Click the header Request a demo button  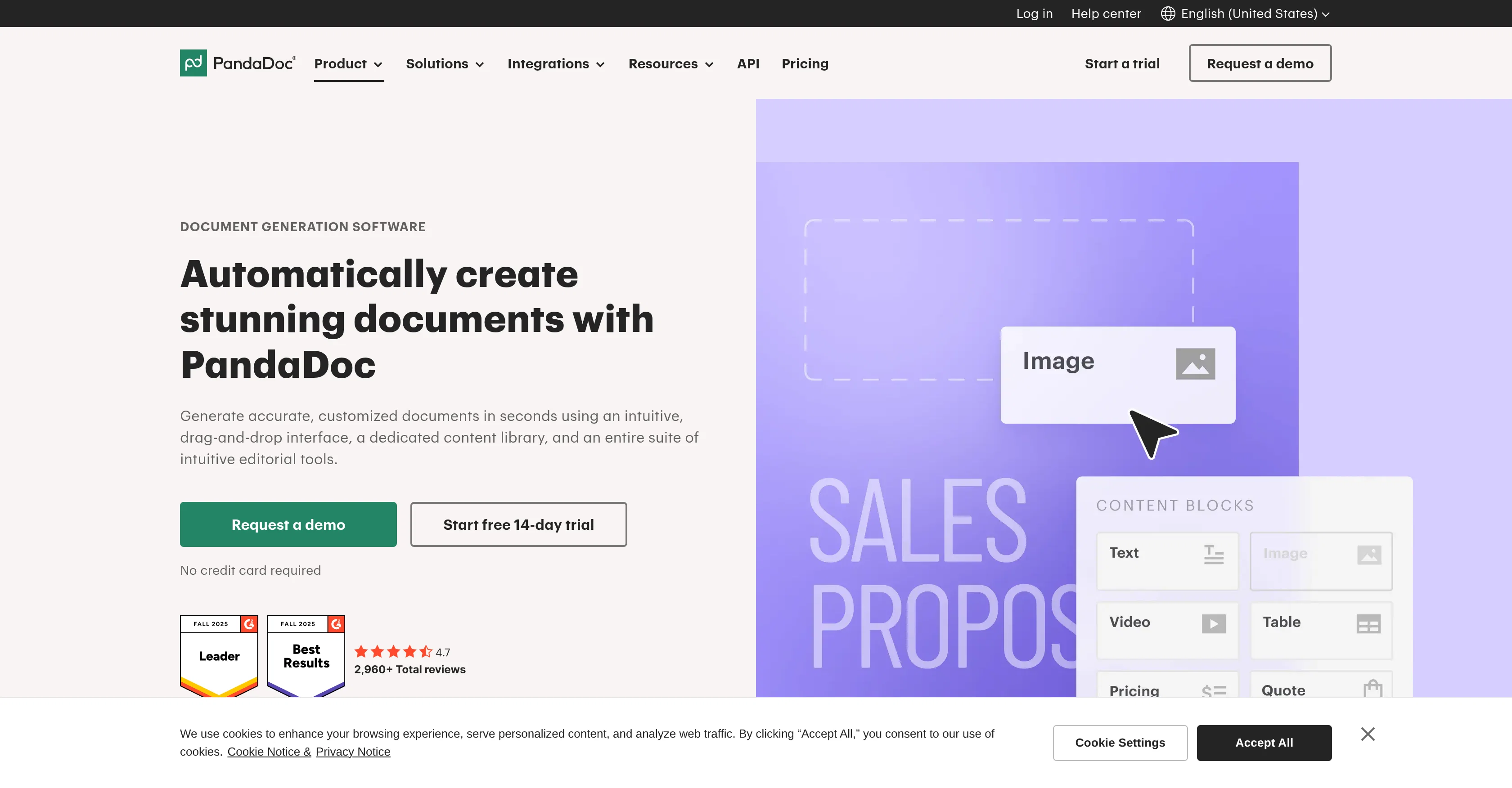tap(1260, 63)
